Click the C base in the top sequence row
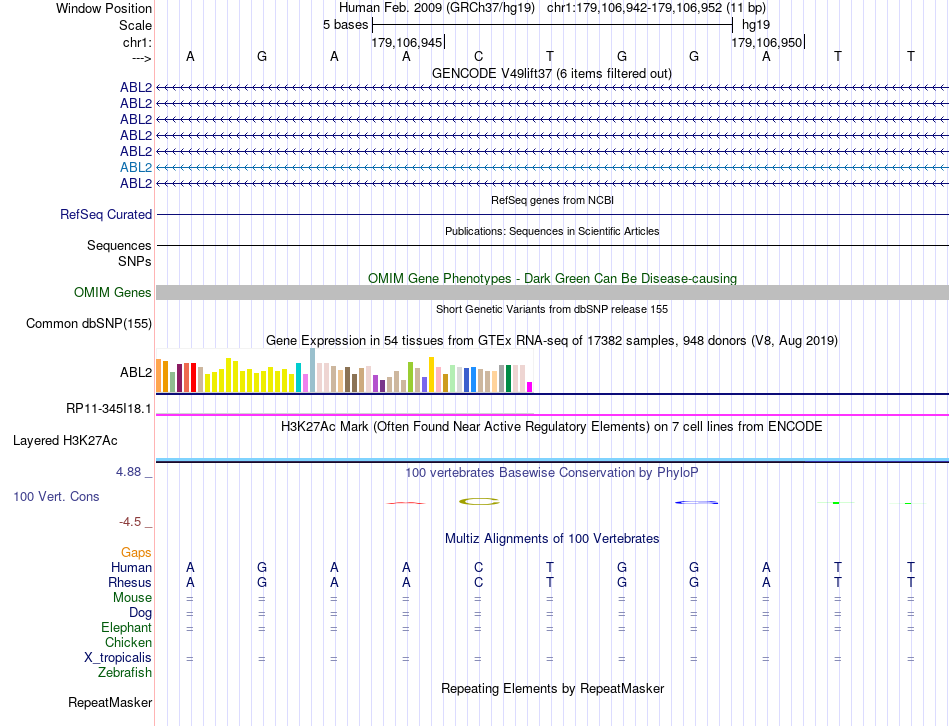950x726 pixels. [478, 56]
